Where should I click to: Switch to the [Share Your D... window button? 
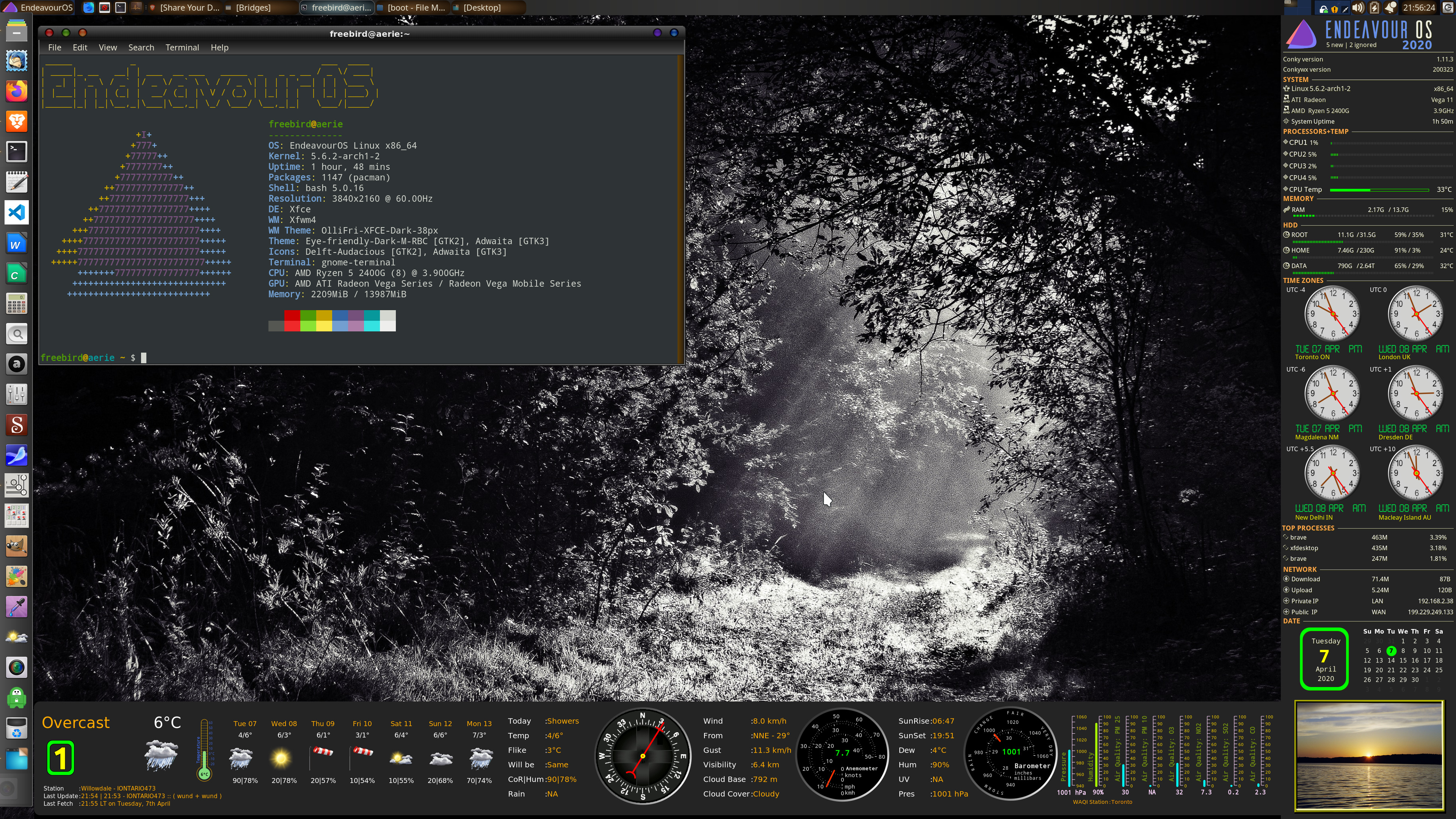pyautogui.click(x=185, y=7)
